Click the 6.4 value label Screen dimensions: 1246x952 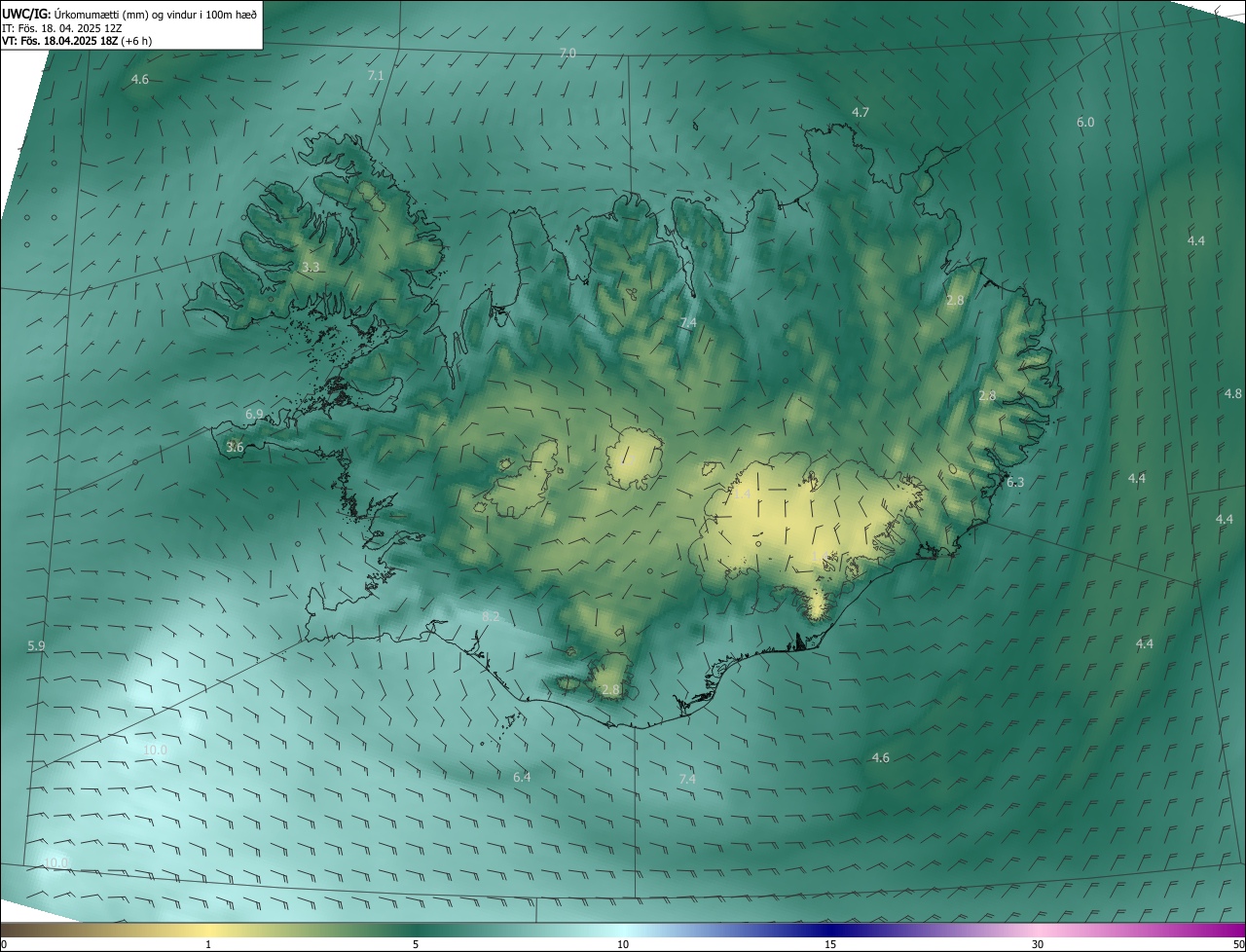click(522, 778)
